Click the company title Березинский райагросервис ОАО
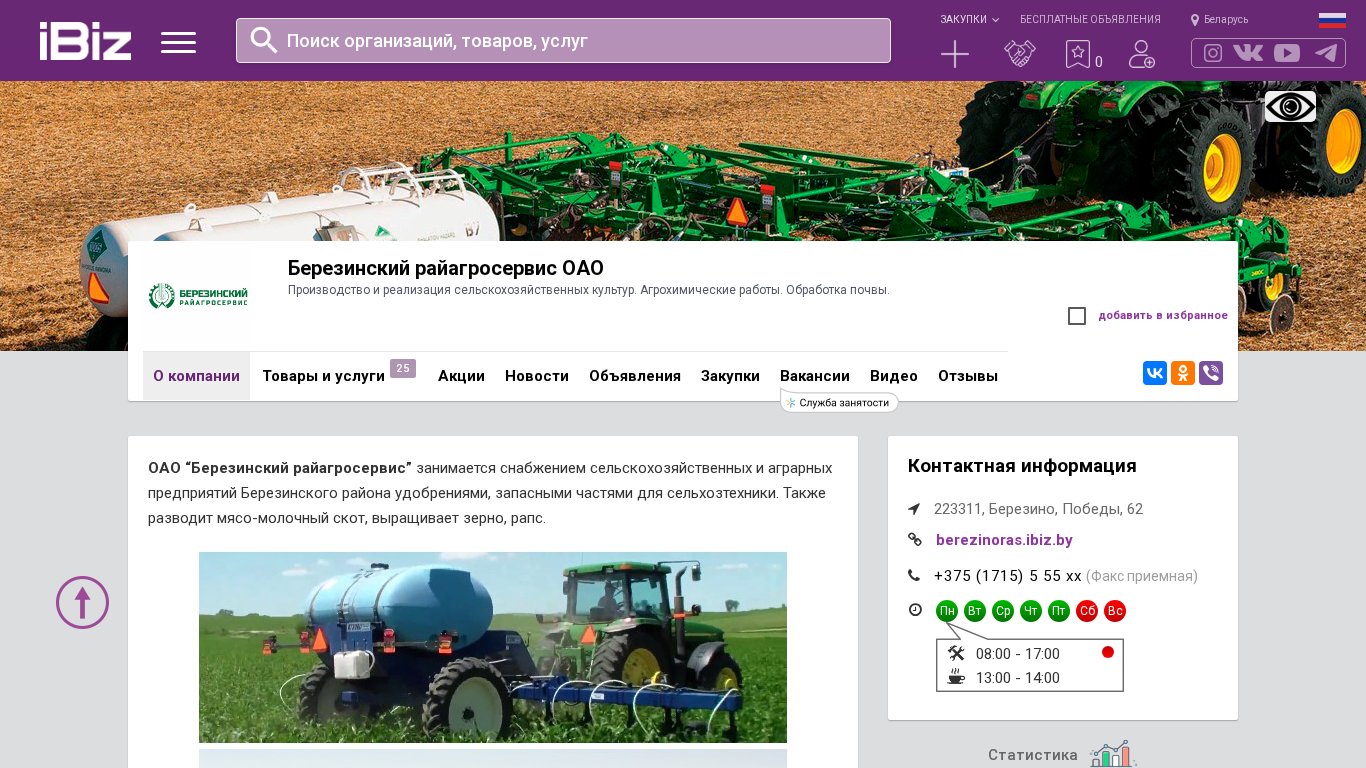 pos(446,268)
